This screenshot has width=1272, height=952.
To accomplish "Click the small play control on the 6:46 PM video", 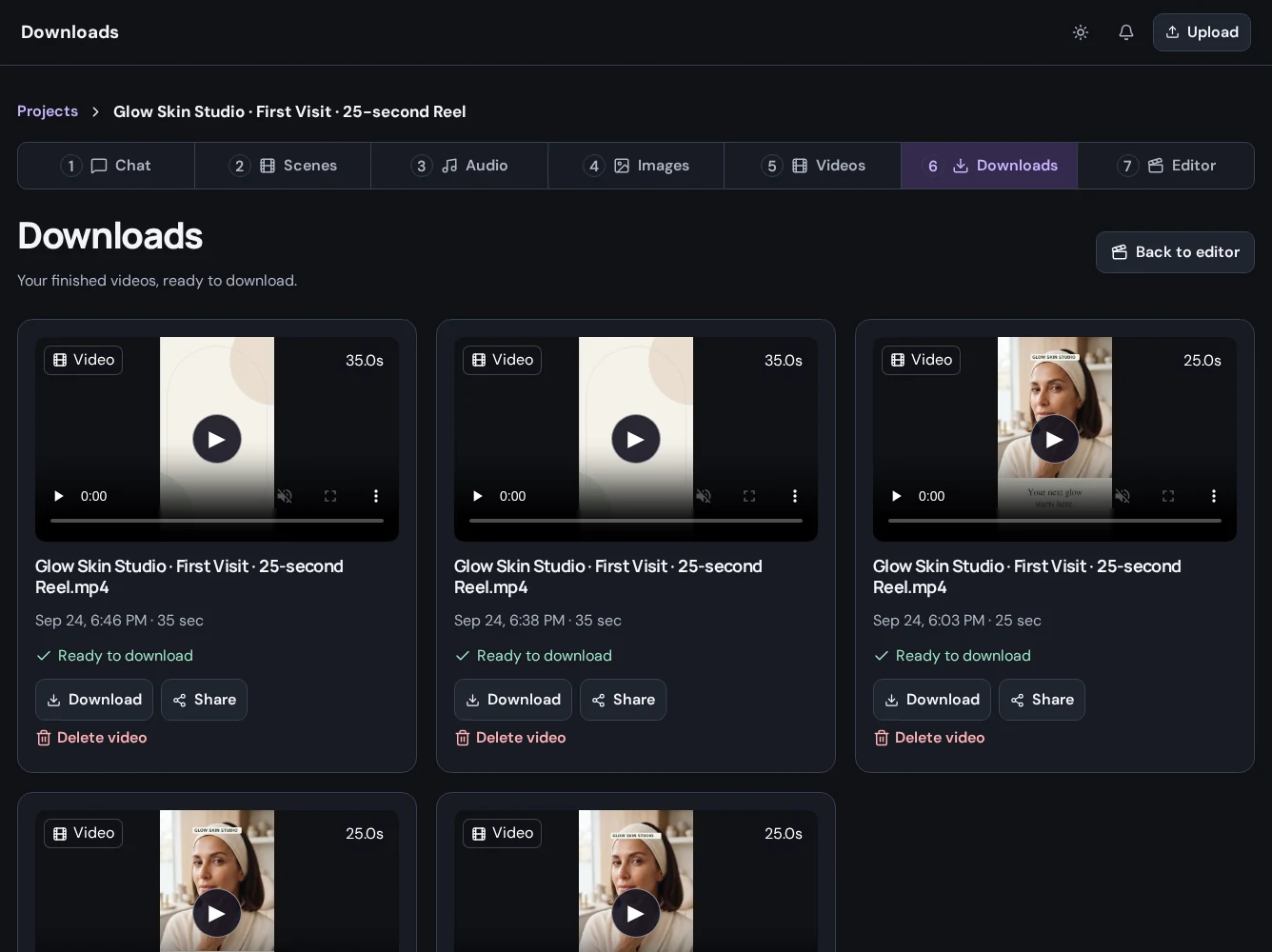I will [59, 496].
